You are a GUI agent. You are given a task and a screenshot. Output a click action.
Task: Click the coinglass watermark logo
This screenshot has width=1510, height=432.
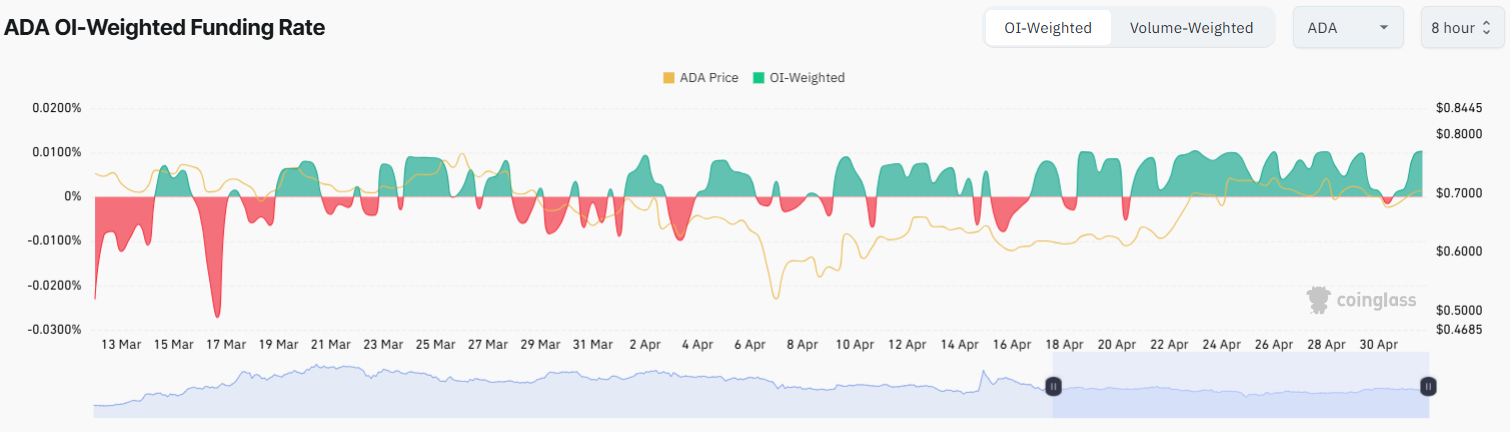1361,299
